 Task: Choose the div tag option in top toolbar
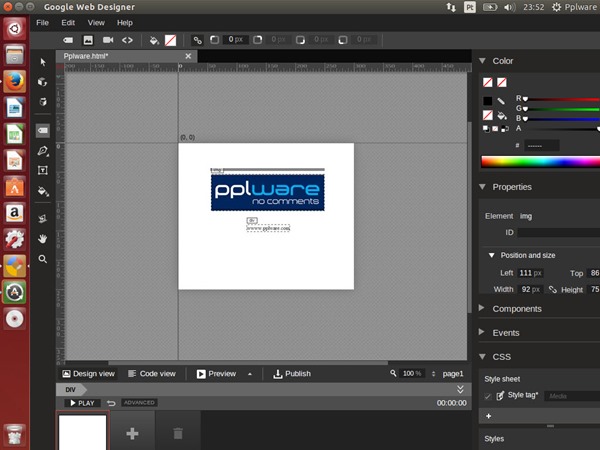click(x=68, y=40)
